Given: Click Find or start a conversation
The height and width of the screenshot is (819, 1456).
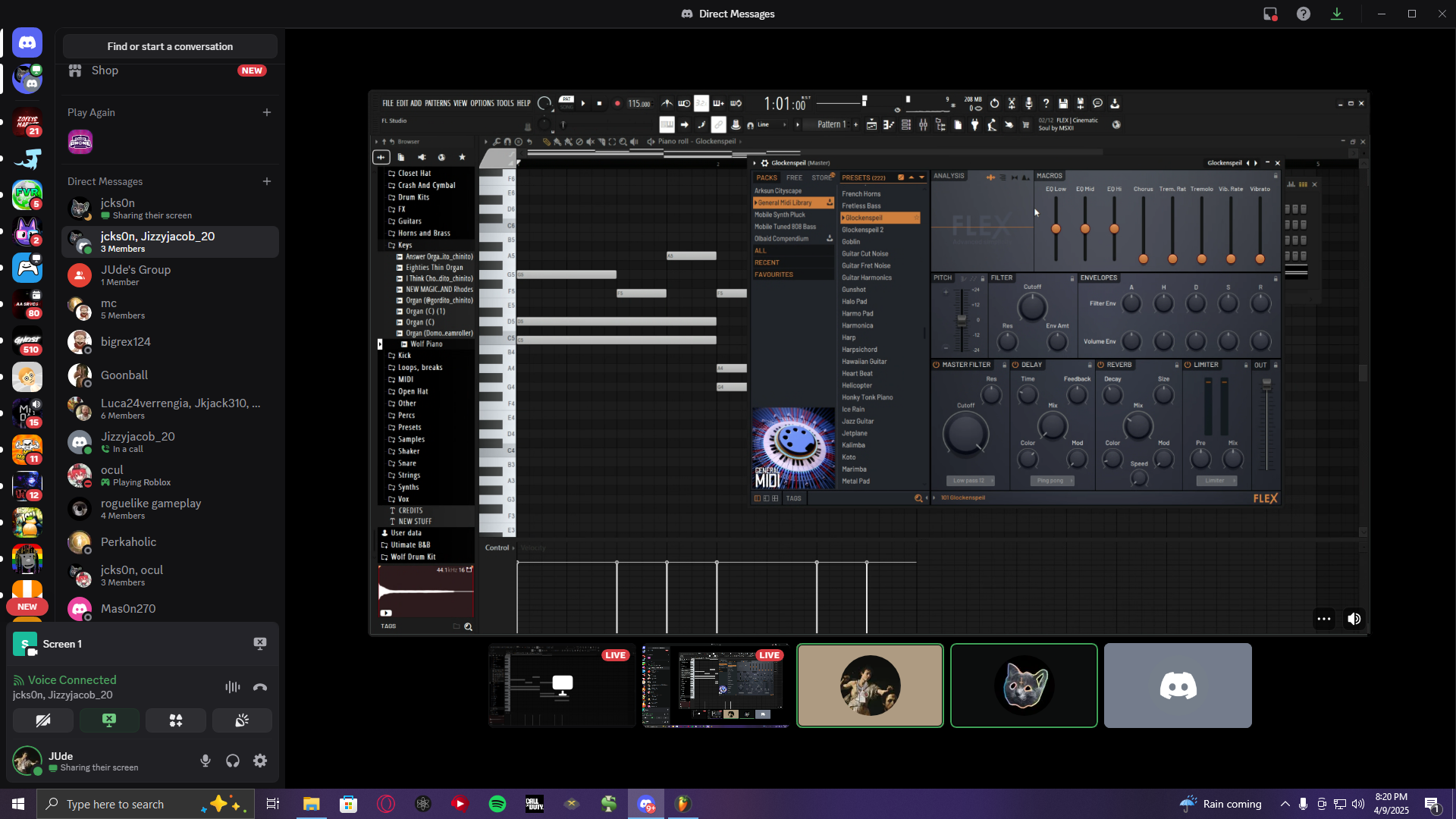Looking at the screenshot, I should tap(170, 46).
